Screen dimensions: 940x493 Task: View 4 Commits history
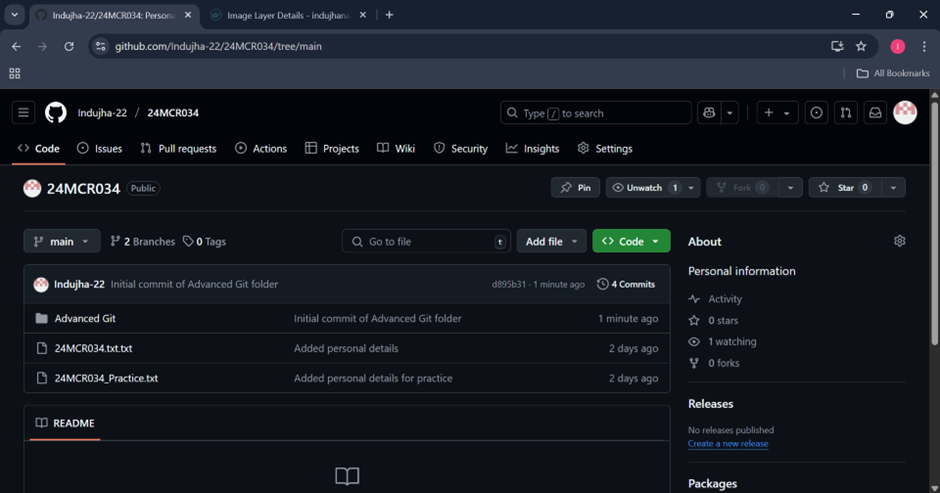tap(626, 284)
